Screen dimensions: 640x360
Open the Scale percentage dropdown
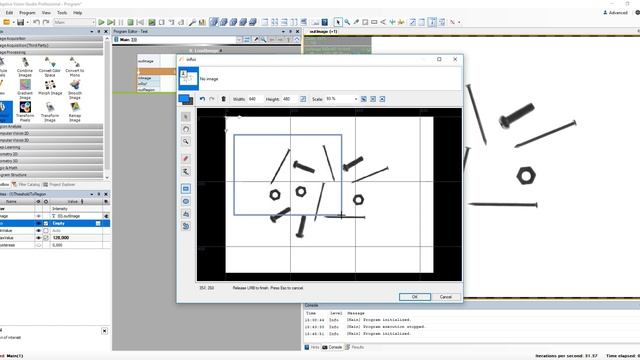pos(356,99)
